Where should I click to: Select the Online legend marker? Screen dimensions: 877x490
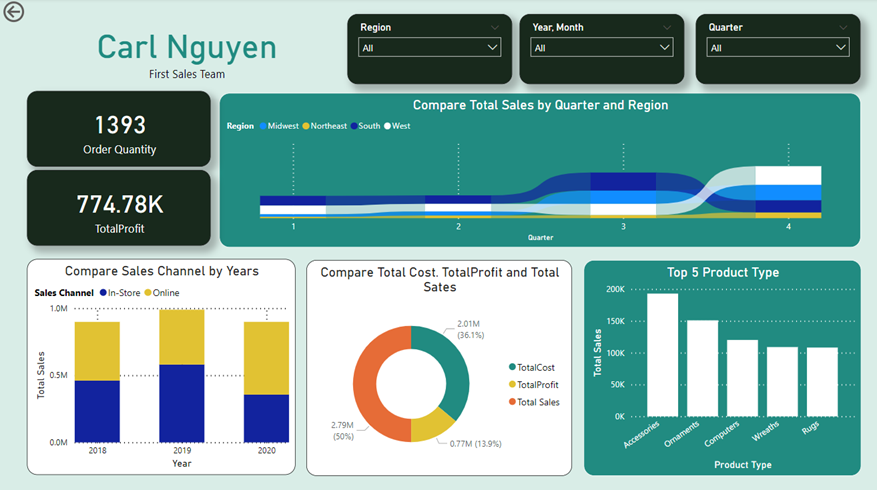(150, 293)
